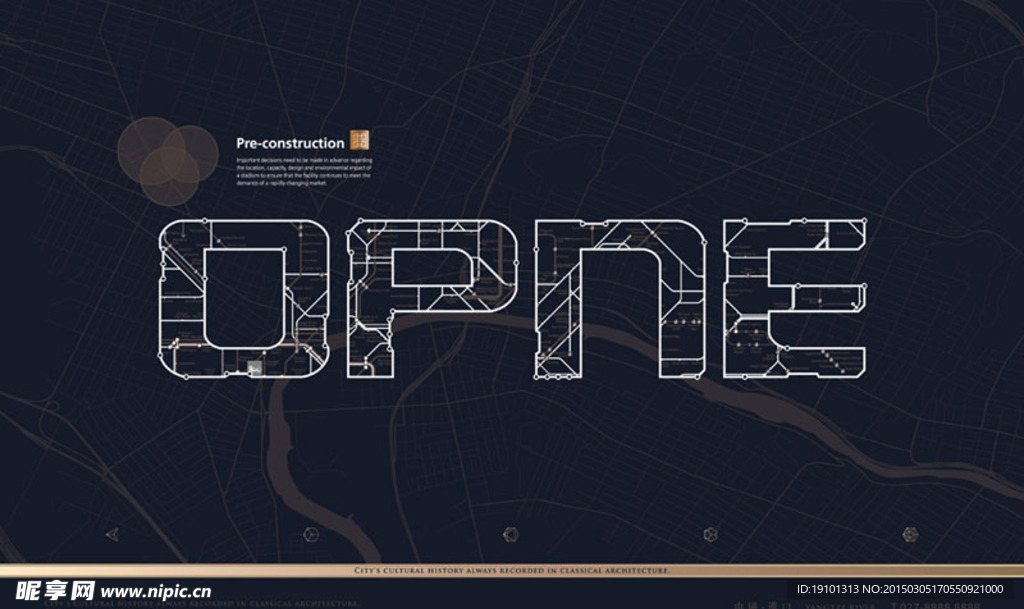Click the rightmost polyhedron icon at bottom
This screenshot has height=609, width=1024.
coord(910,535)
